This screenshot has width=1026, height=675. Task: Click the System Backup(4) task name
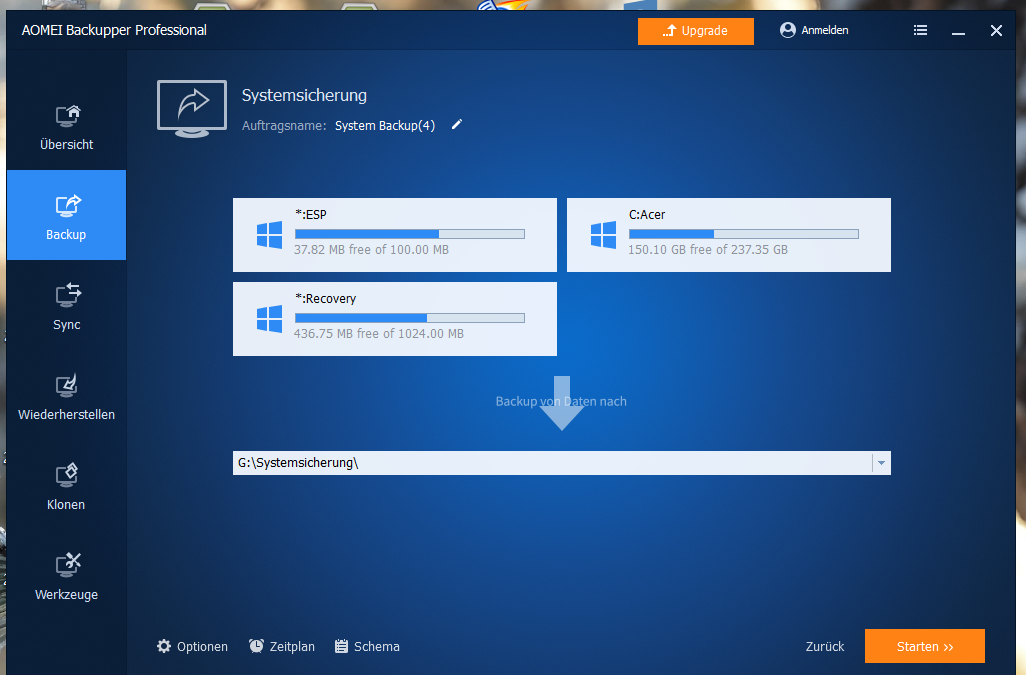385,126
